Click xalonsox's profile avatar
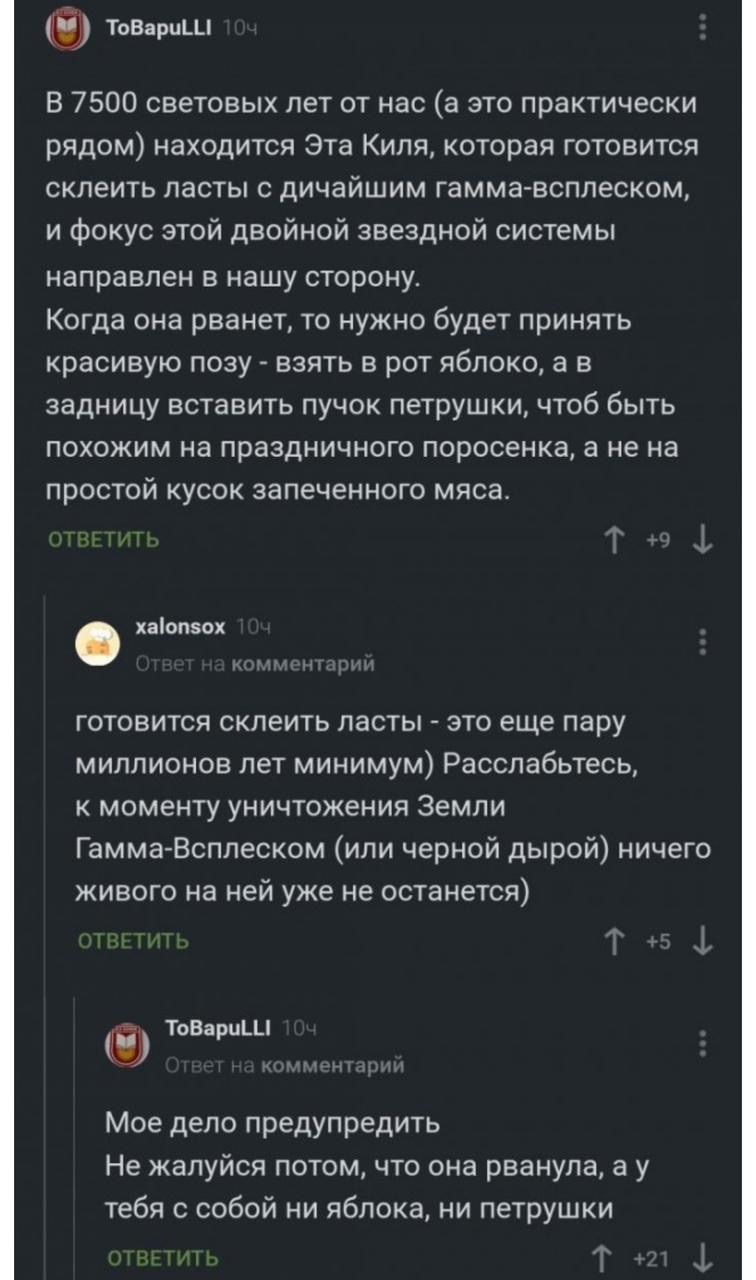Viewport: 756px width, 1280px height. click(100, 642)
